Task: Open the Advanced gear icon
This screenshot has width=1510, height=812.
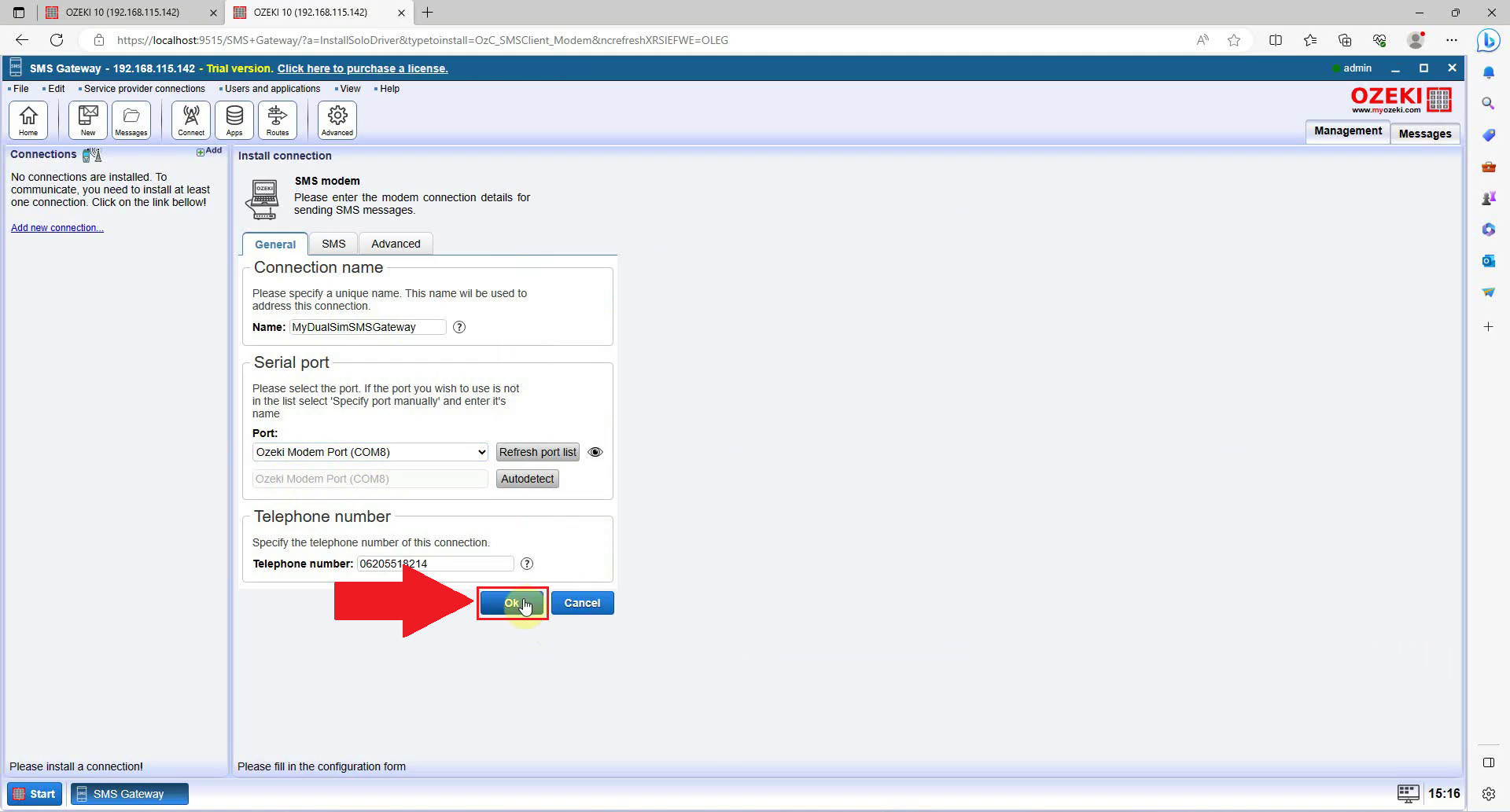Action: click(337, 120)
